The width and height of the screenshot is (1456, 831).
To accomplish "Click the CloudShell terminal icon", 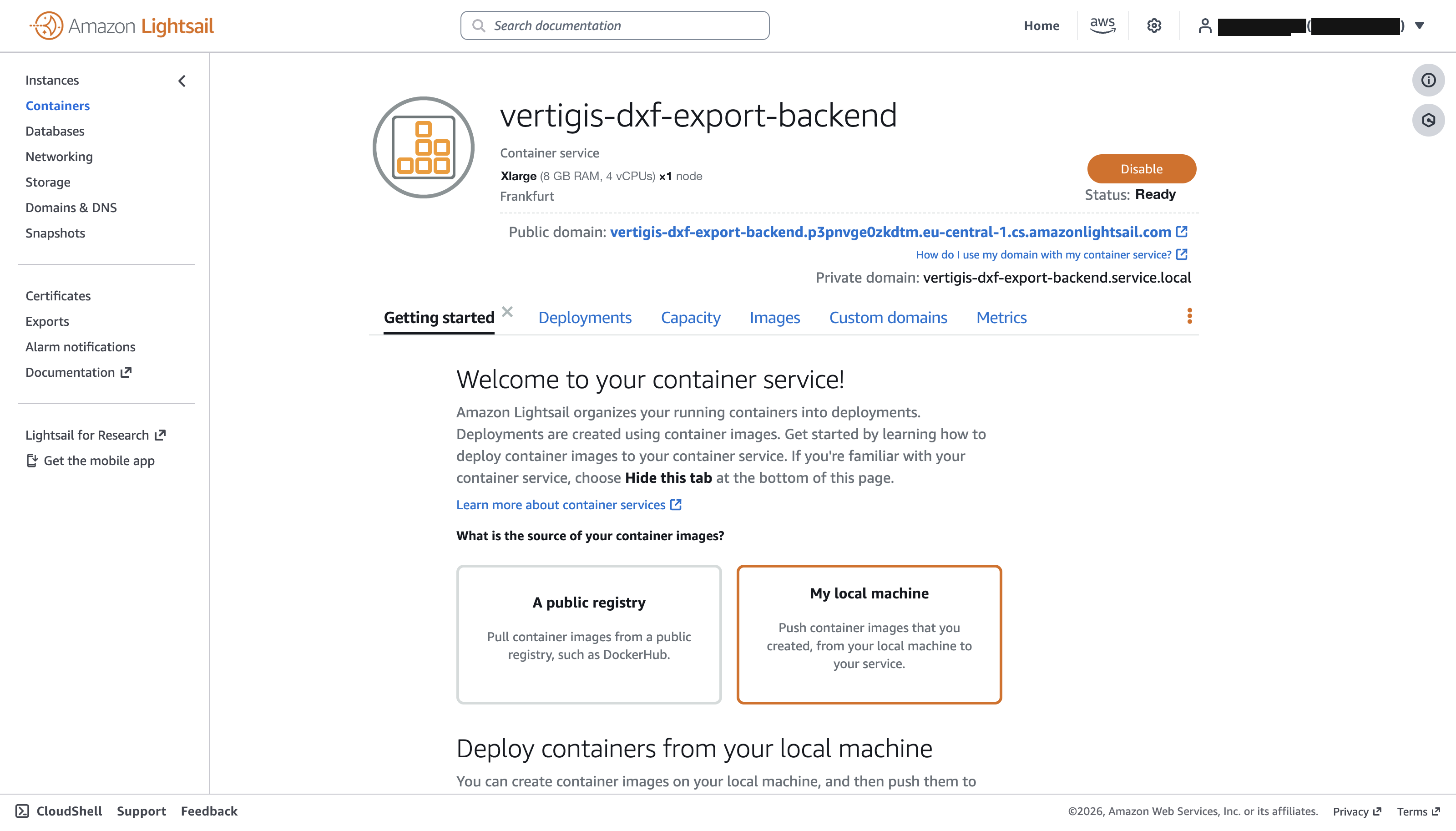I will pyautogui.click(x=22, y=811).
